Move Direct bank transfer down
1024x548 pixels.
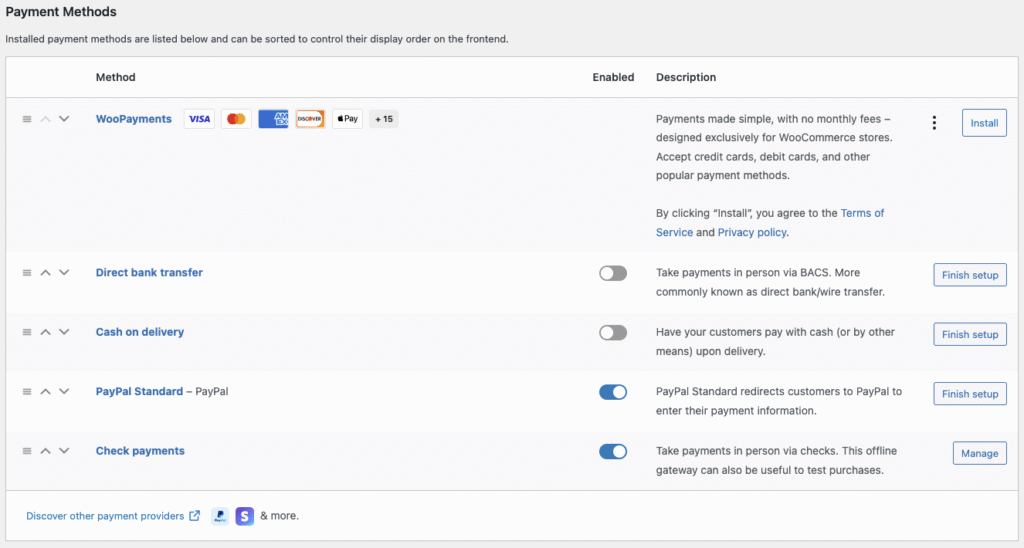click(64, 272)
